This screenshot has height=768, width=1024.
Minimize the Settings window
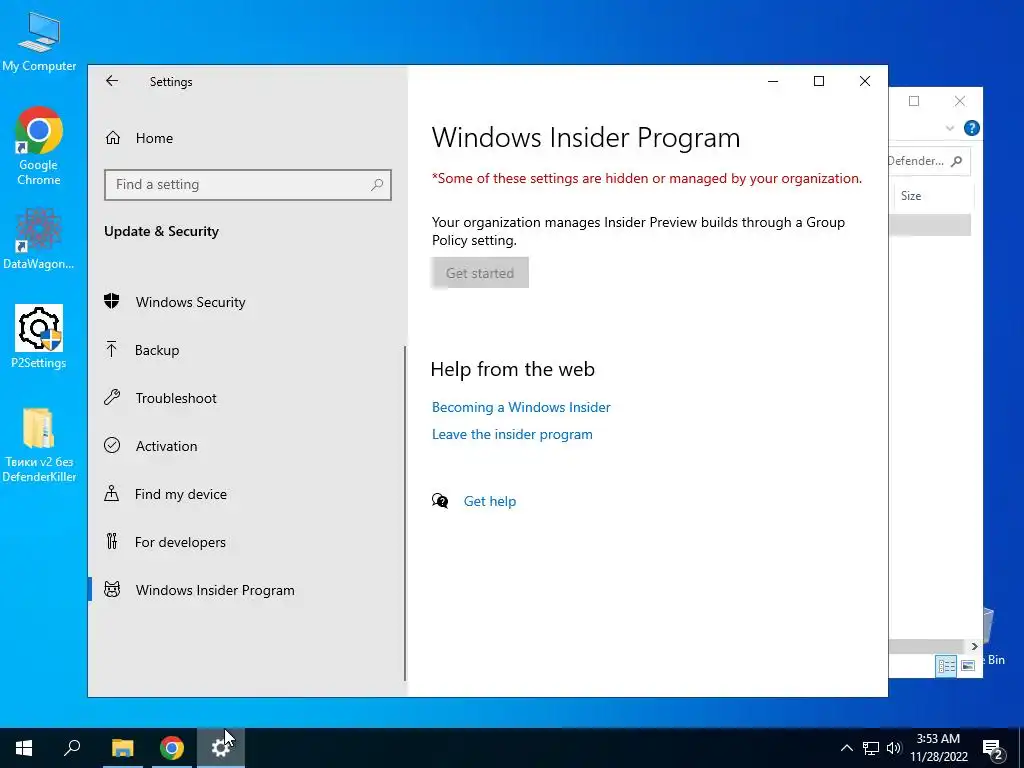click(x=773, y=81)
